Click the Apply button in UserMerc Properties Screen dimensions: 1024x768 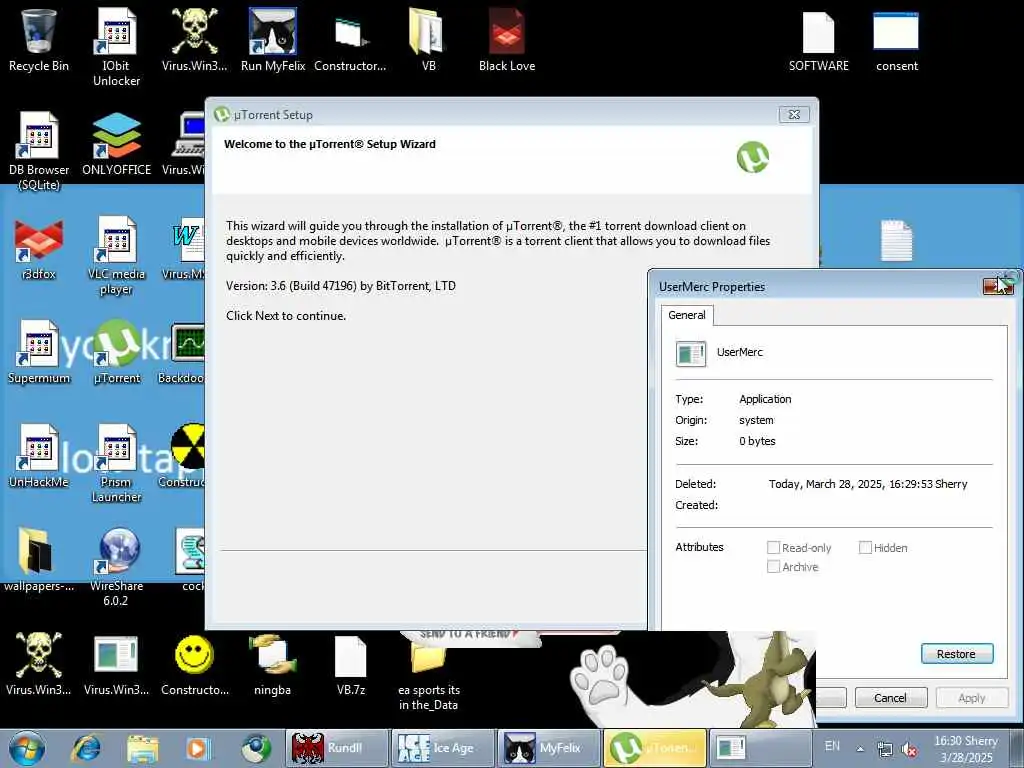(x=972, y=697)
